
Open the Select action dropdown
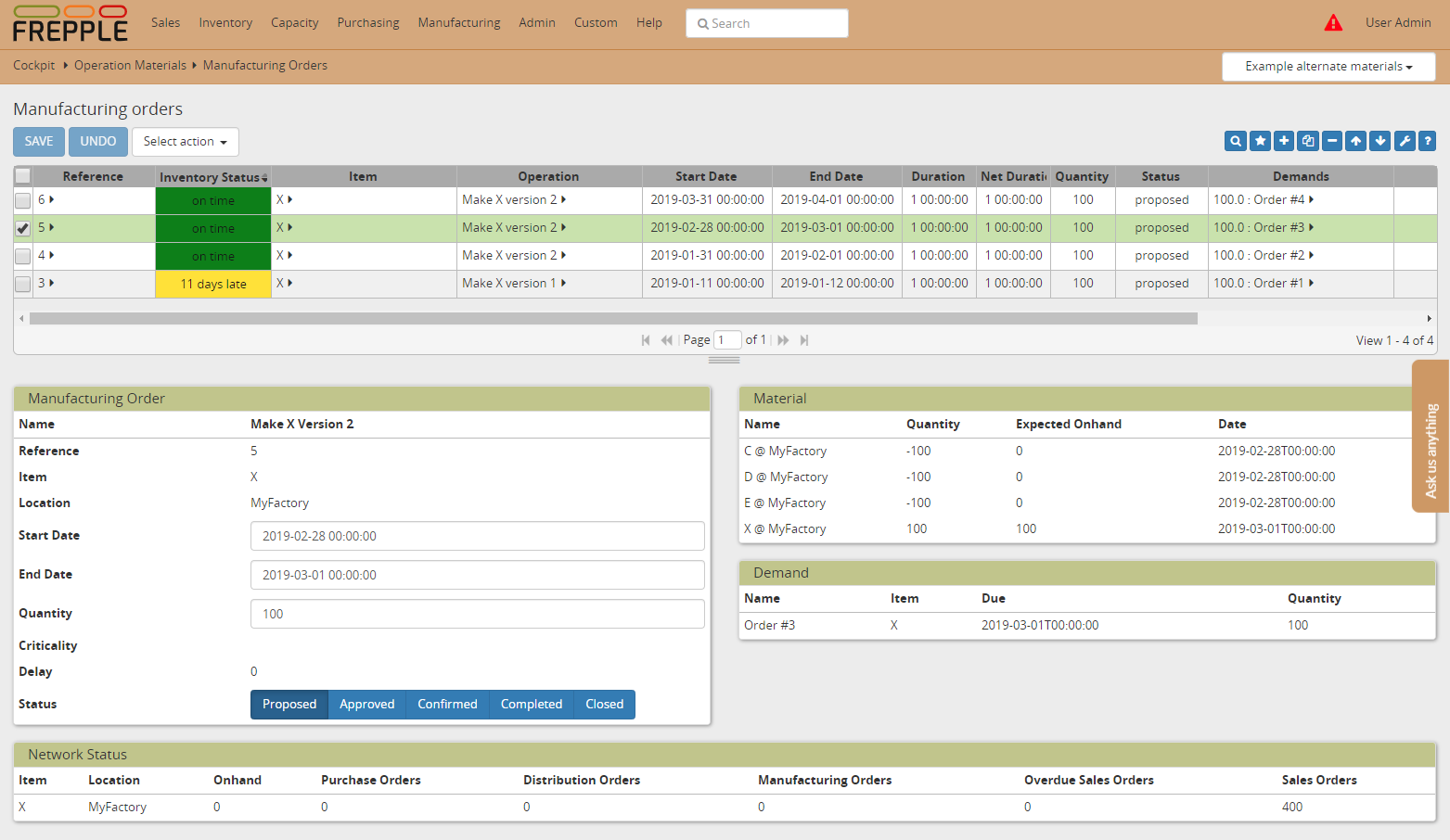point(185,142)
